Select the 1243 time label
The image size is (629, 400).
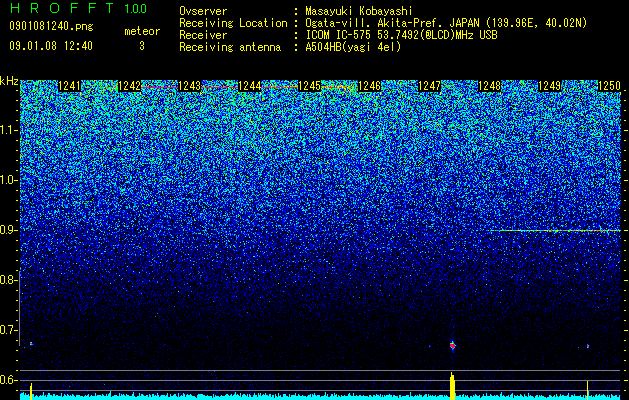click(189, 86)
